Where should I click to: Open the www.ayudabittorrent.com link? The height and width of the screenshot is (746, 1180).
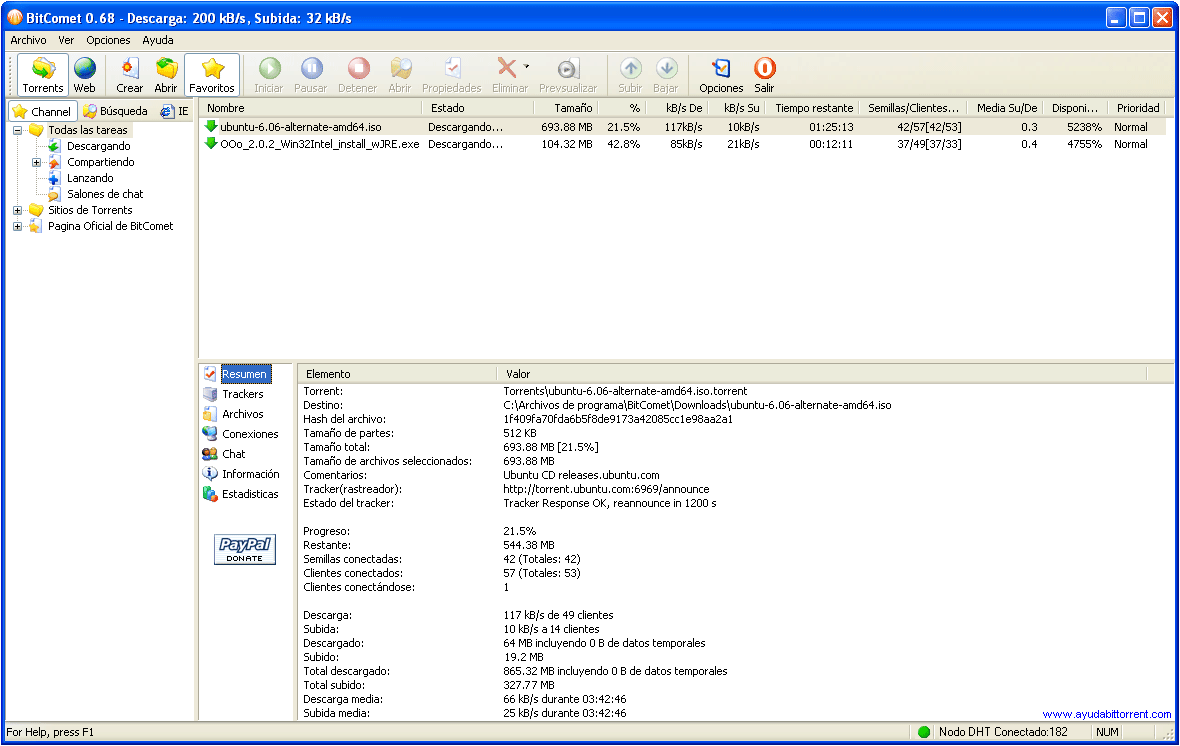[x=1106, y=714]
